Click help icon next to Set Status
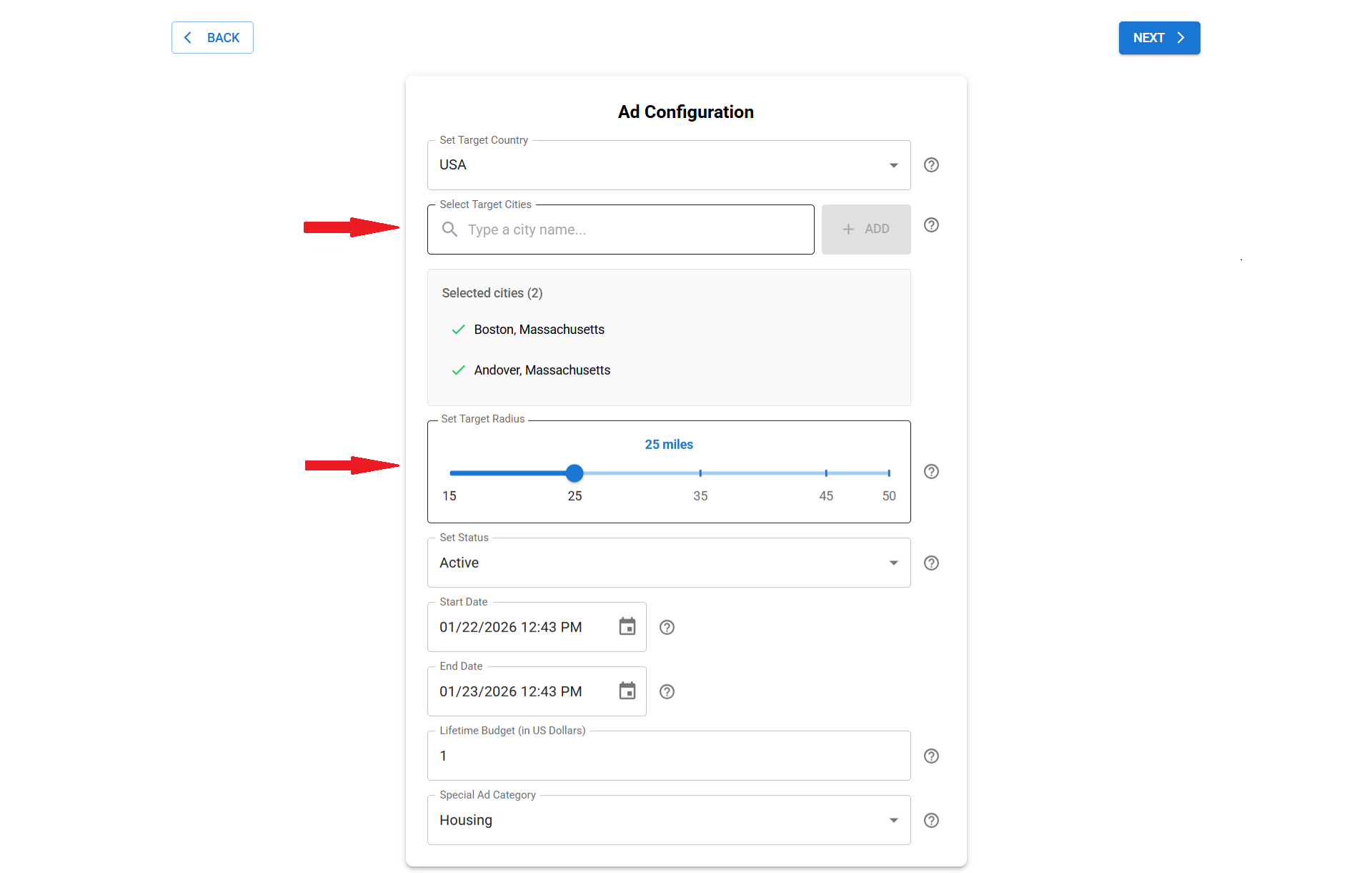Image resolution: width=1372 pixels, height=873 pixels. click(931, 563)
